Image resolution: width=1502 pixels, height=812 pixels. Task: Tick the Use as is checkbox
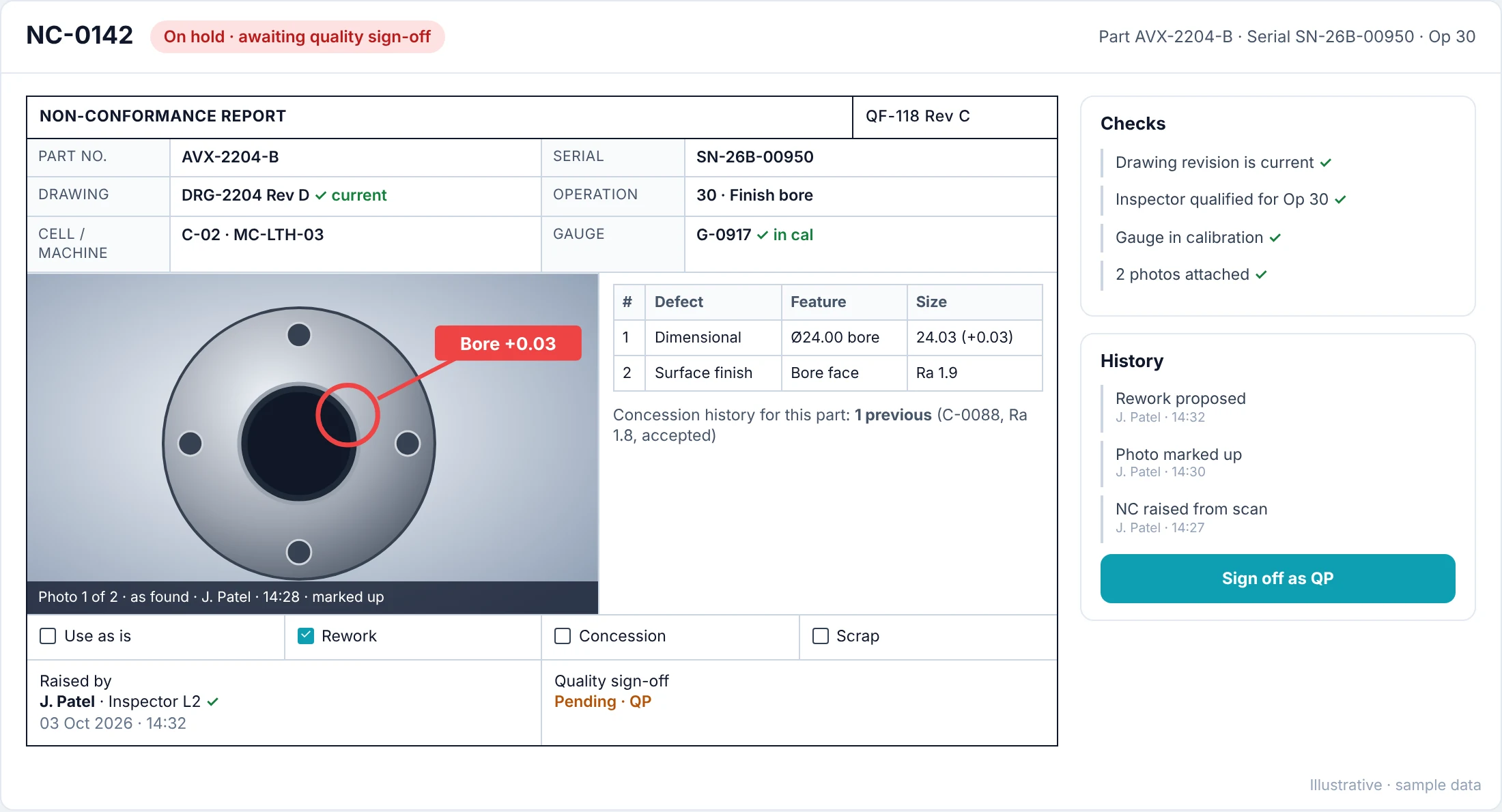coord(48,636)
